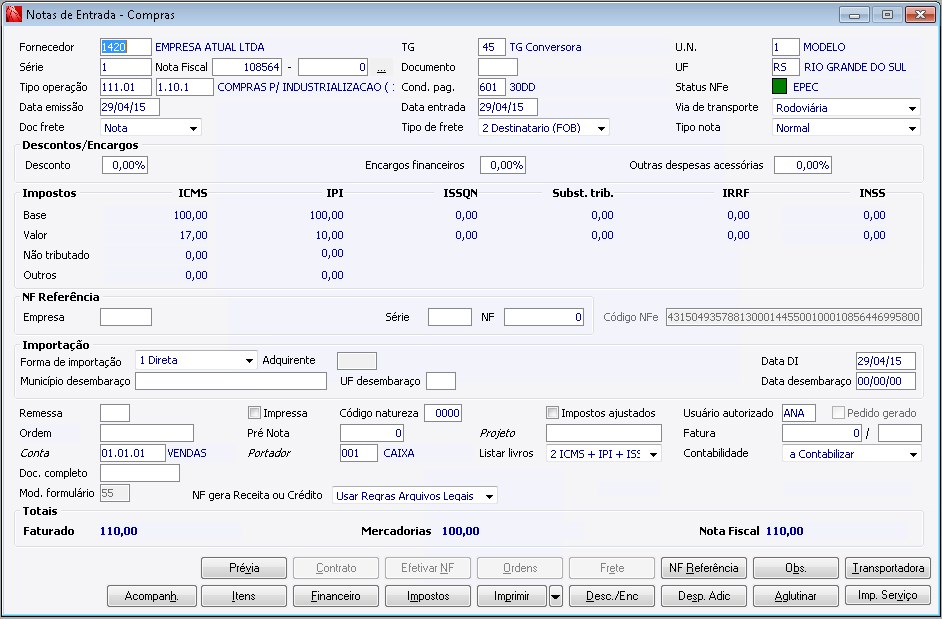The width and height of the screenshot is (942, 619).
Task: Toggle the Pedido gerado checkbox
Action: tap(838, 413)
